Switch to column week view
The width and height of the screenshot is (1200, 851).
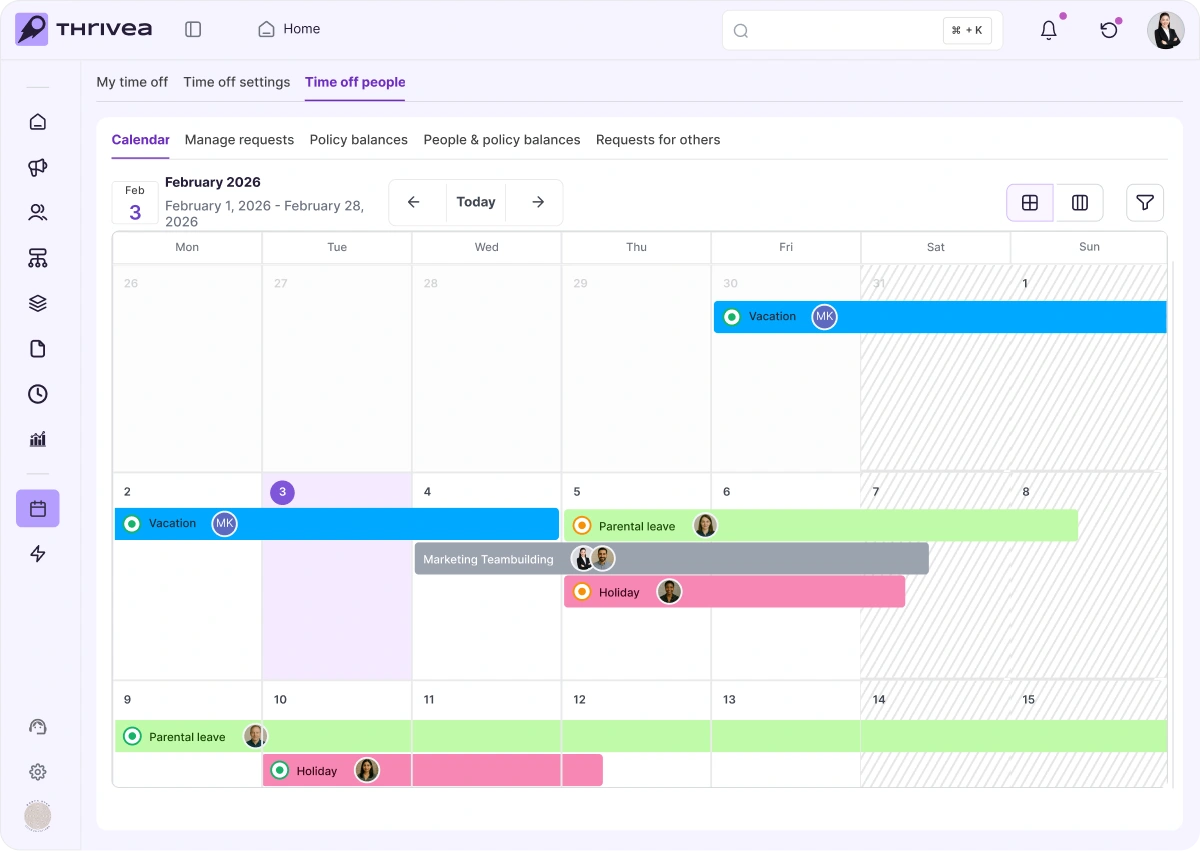coord(1080,203)
